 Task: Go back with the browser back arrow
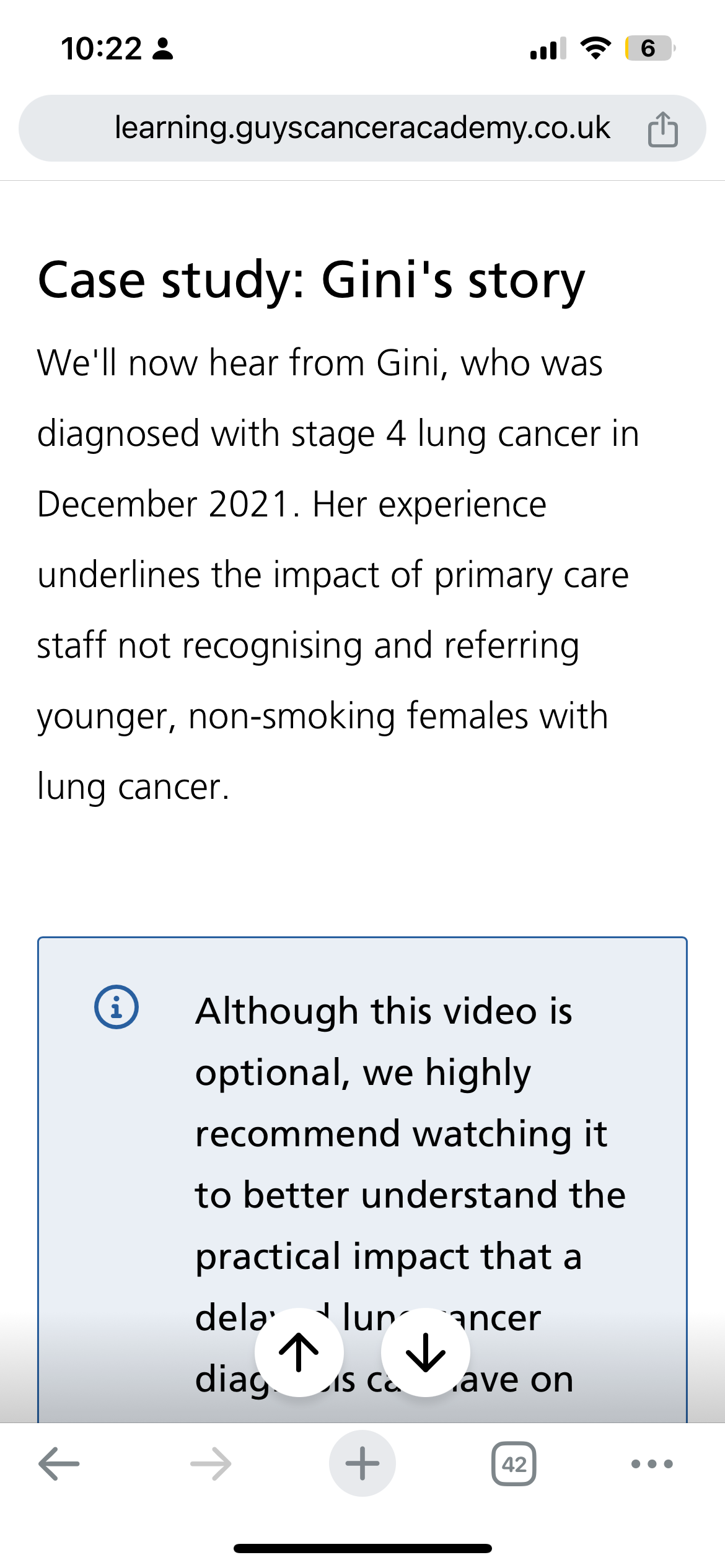pyautogui.click(x=59, y=1464)
